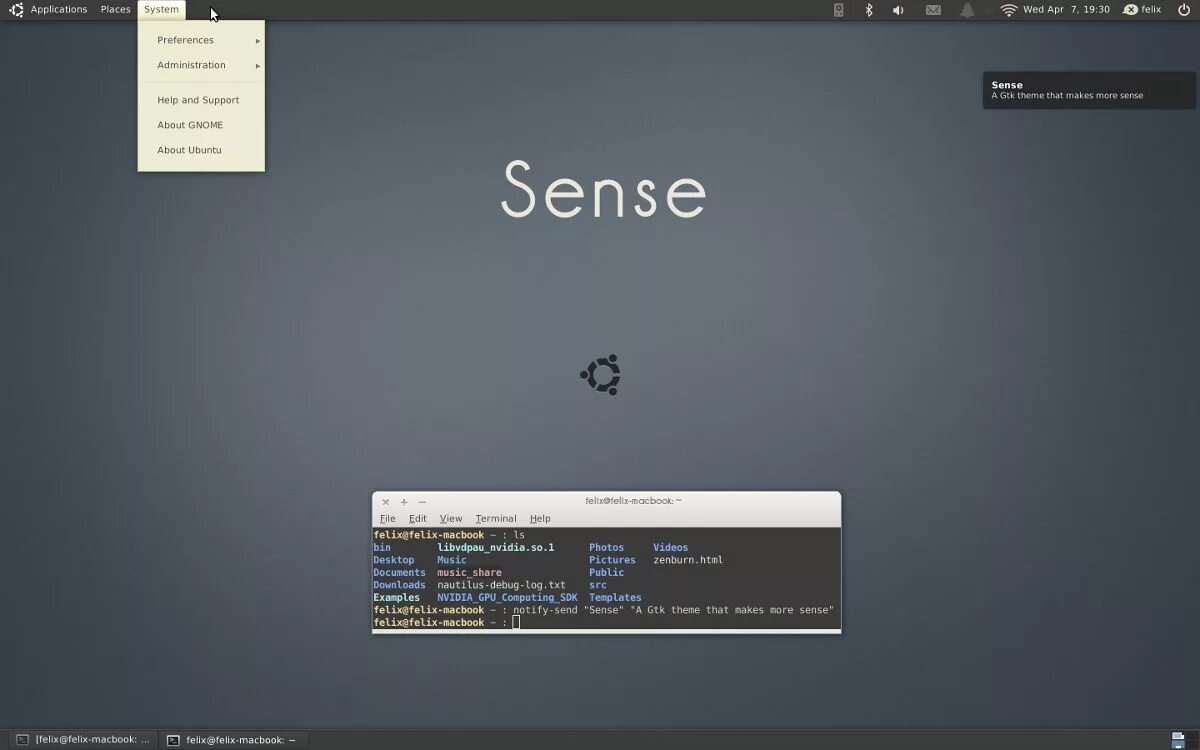
Task: Click the terminal title felix@felix-macbook: ~
Action: pyautogui.click(x=633, y=501)
